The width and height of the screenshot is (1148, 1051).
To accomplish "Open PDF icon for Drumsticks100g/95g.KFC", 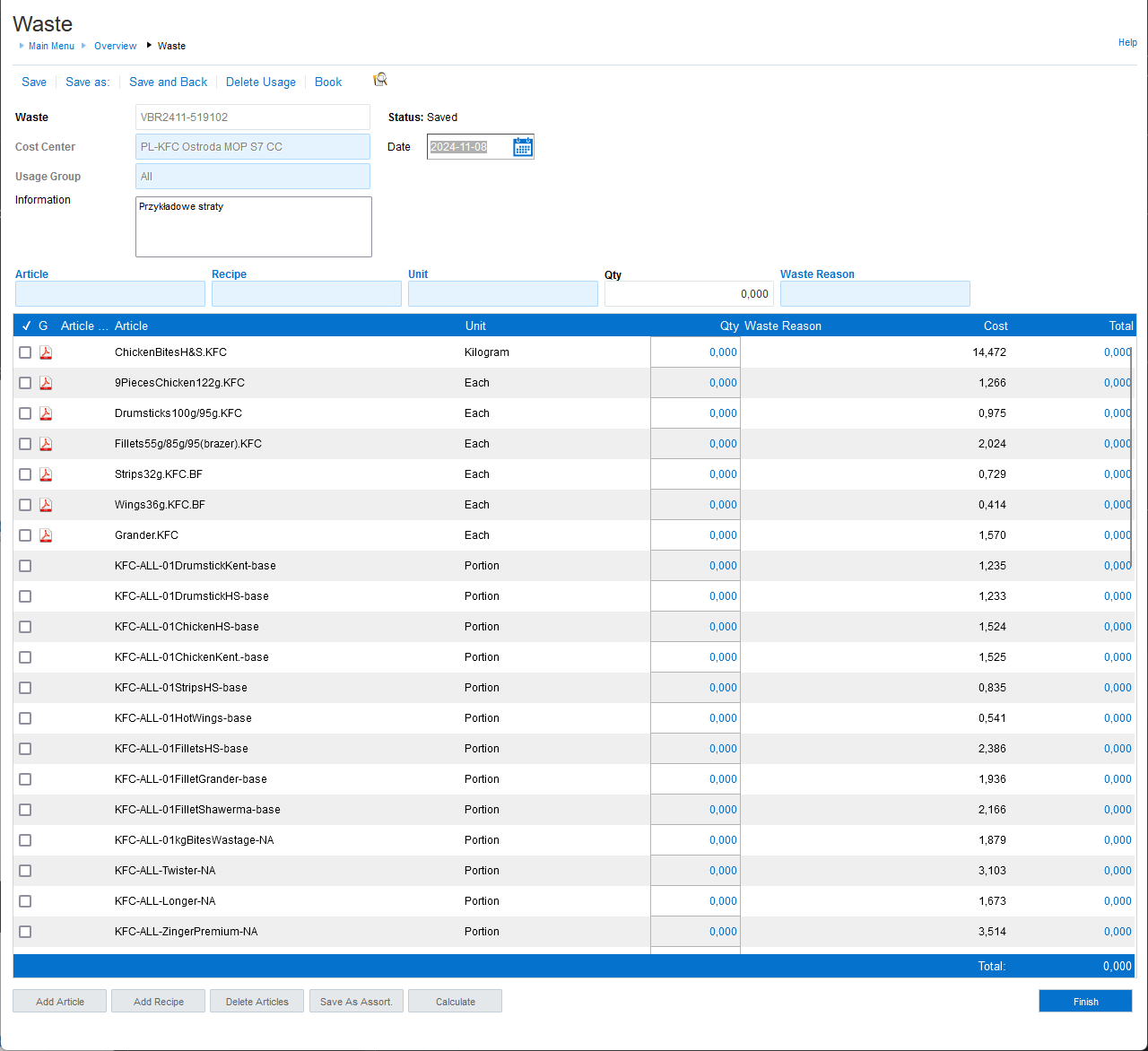I will click(x=46, y=413).
